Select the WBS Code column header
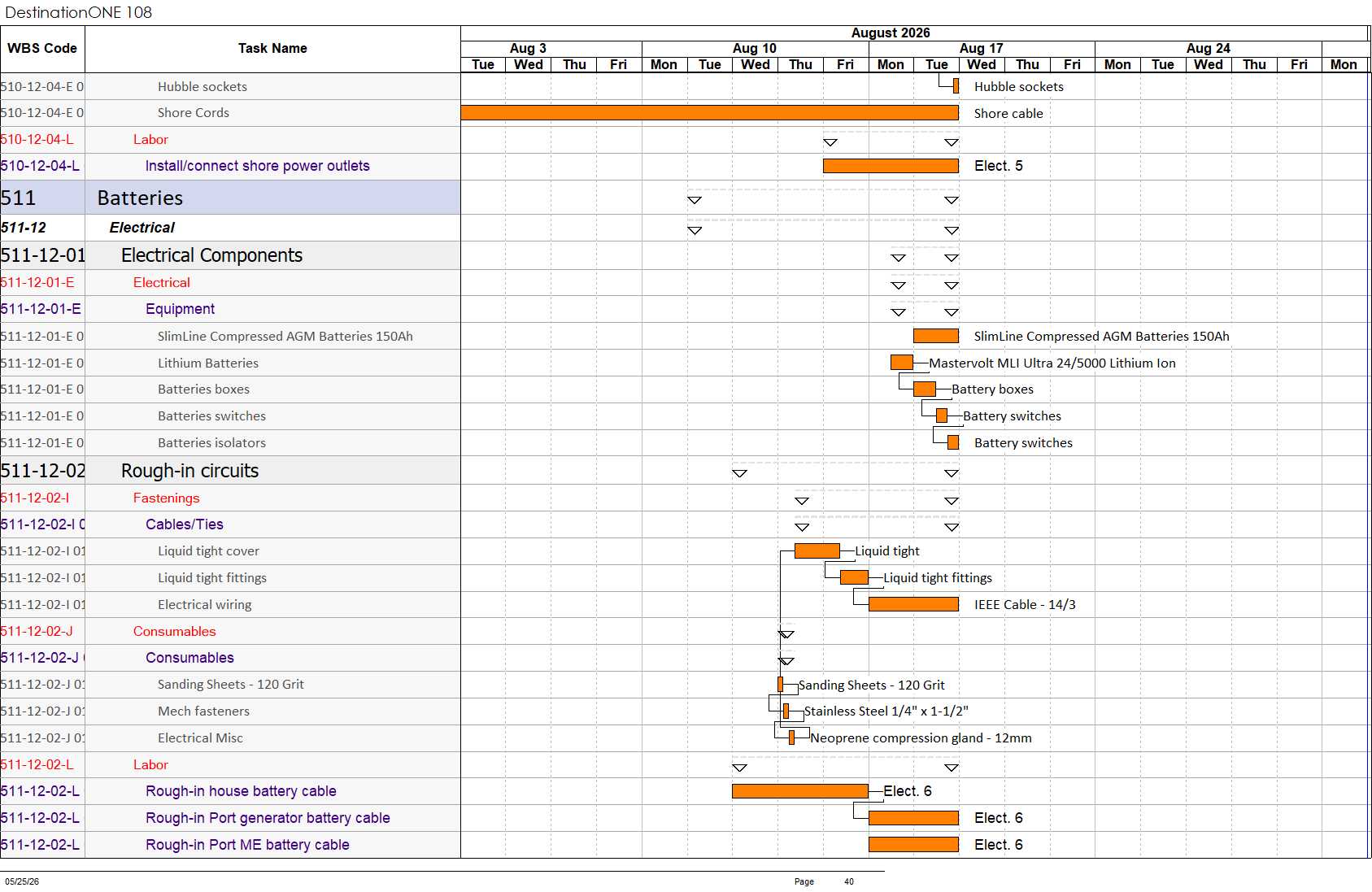Image resolution: width=1372 pixels, height=892 pixels. click(x=42, y=49)
